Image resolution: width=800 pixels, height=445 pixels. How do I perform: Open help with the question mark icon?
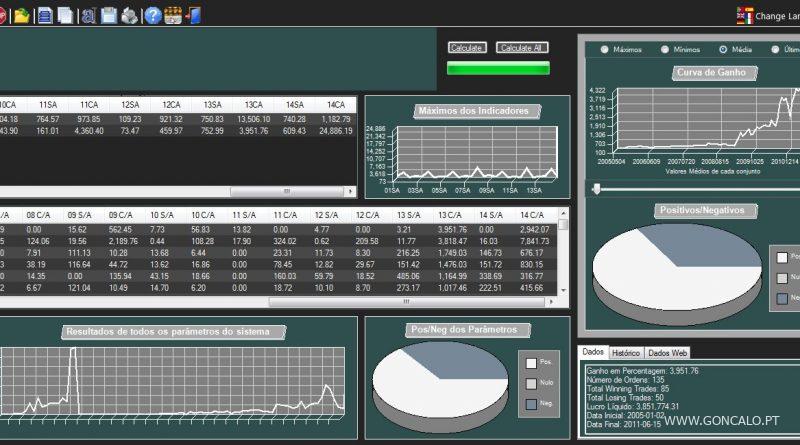(x=152, y=15)
